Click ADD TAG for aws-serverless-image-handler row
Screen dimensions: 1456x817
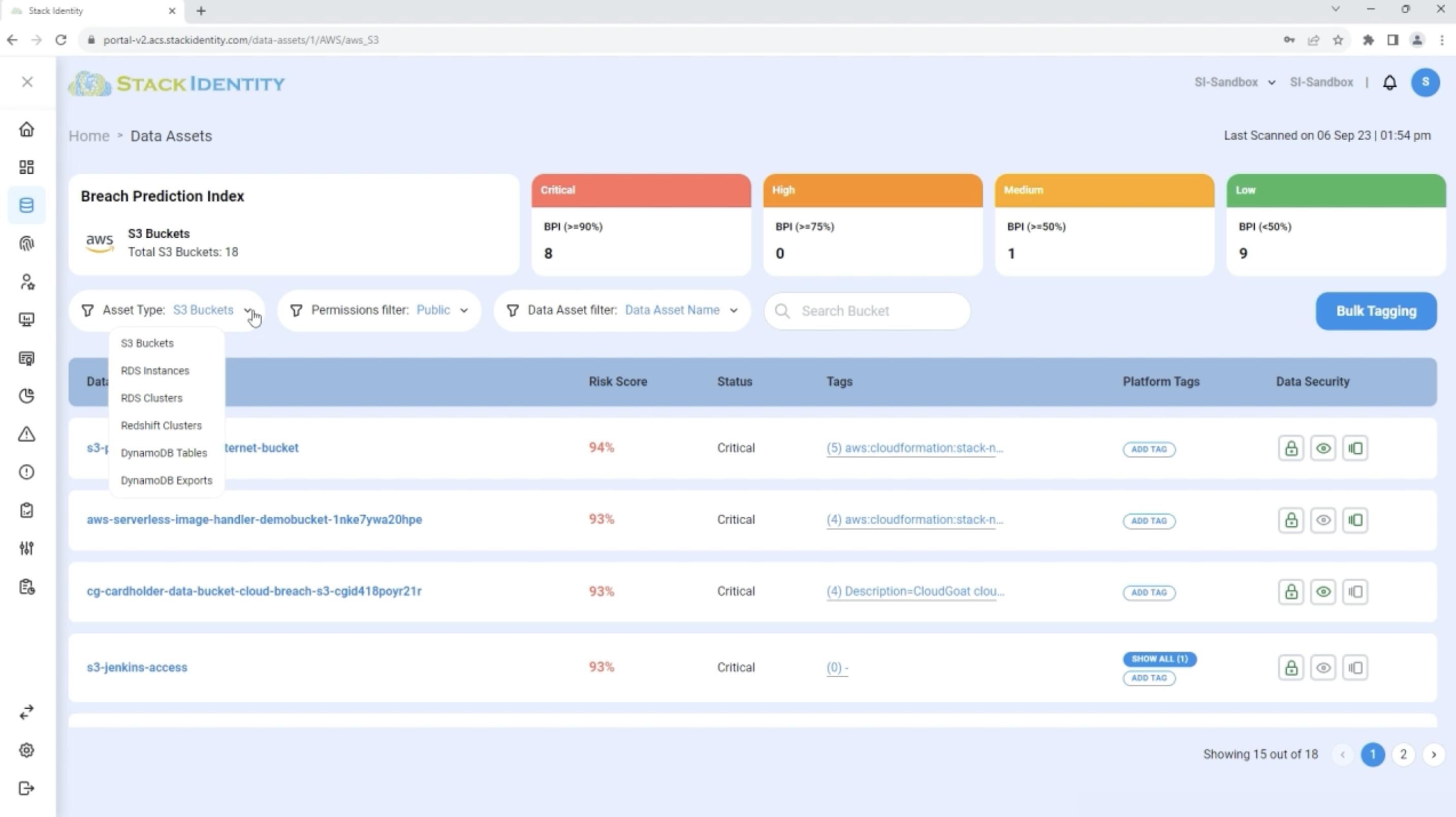click(x=1149, y=521)
